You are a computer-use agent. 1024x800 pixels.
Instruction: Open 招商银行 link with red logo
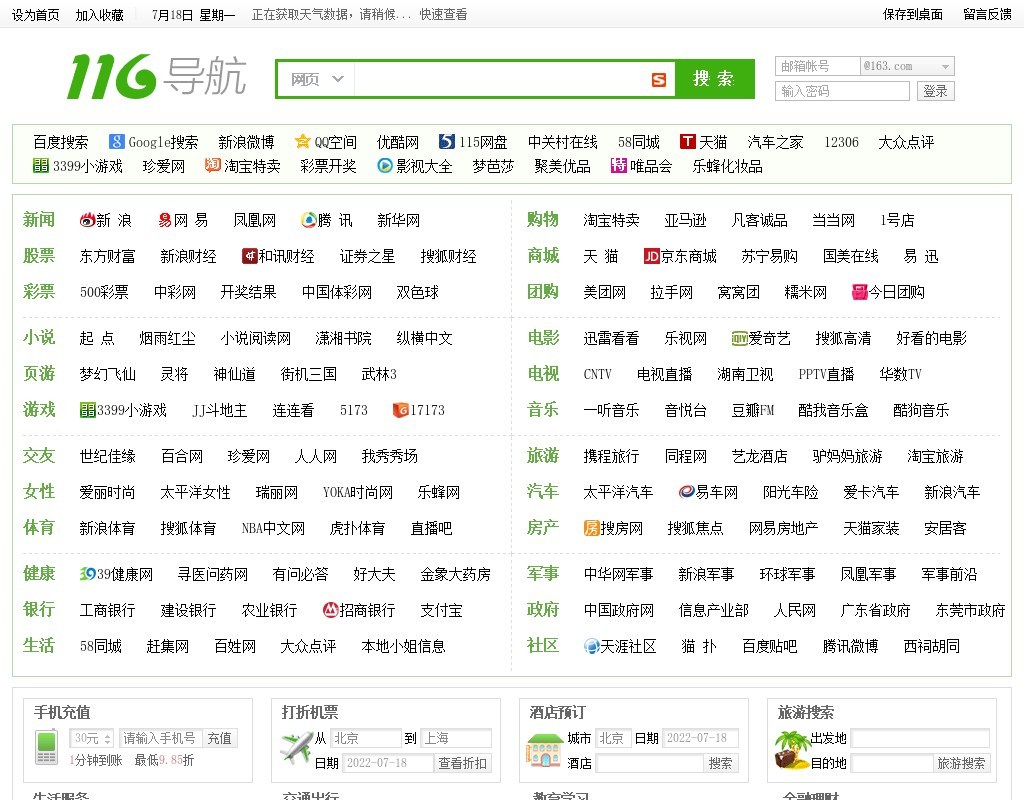(359, 611)
